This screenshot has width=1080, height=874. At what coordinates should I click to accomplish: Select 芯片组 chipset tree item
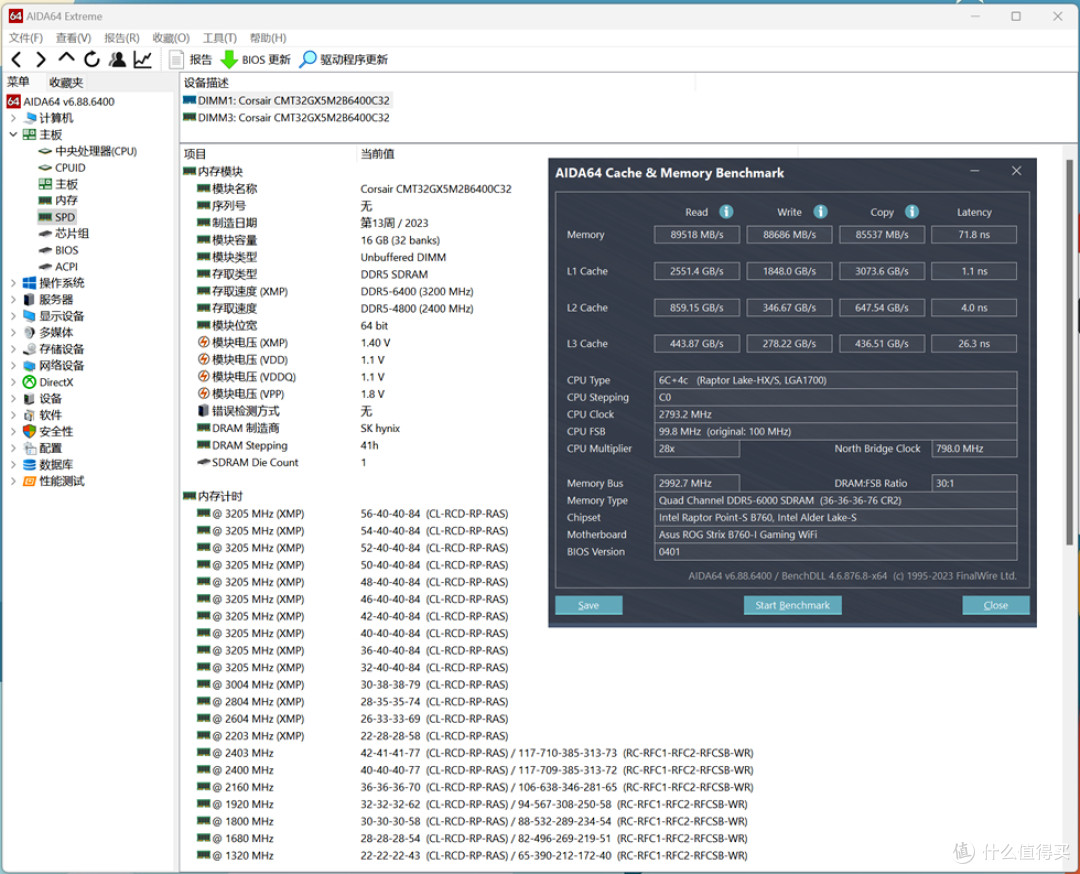point(63,233)
